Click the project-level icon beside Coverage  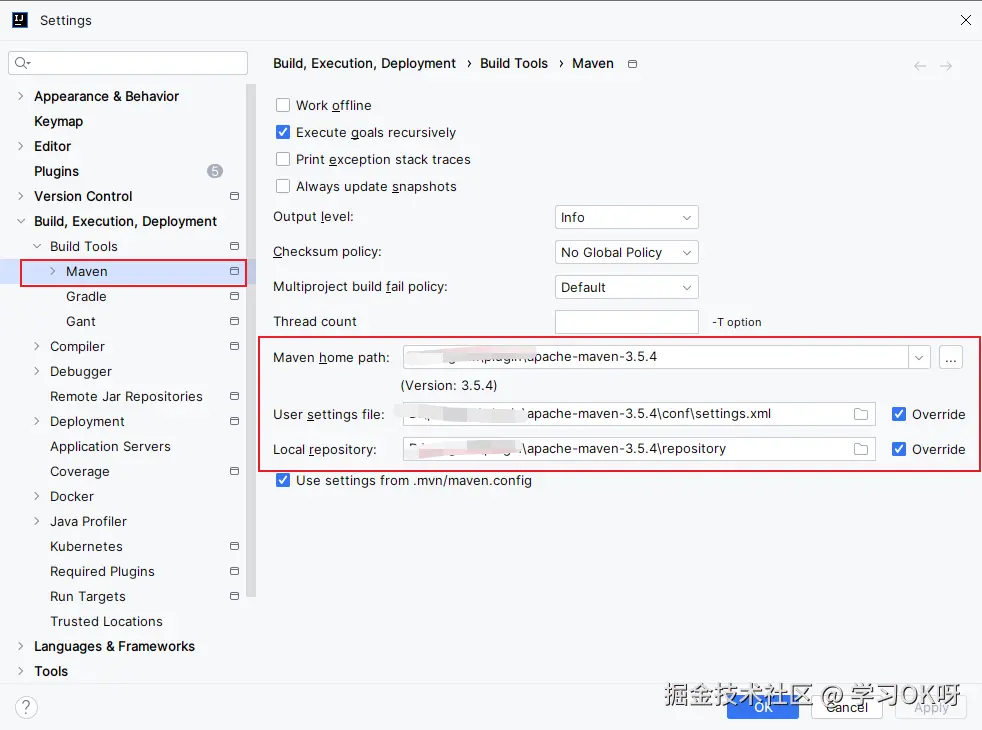(234, 471)
